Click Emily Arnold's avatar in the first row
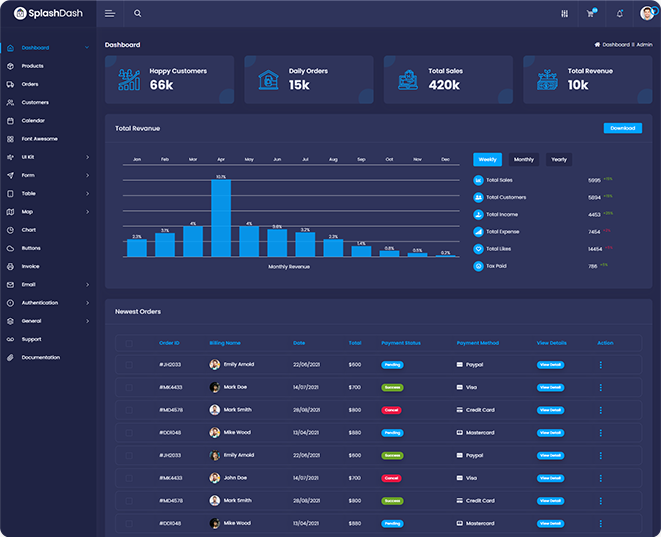The width and height of the screenshot is (661, 537). tap(215, 365)
